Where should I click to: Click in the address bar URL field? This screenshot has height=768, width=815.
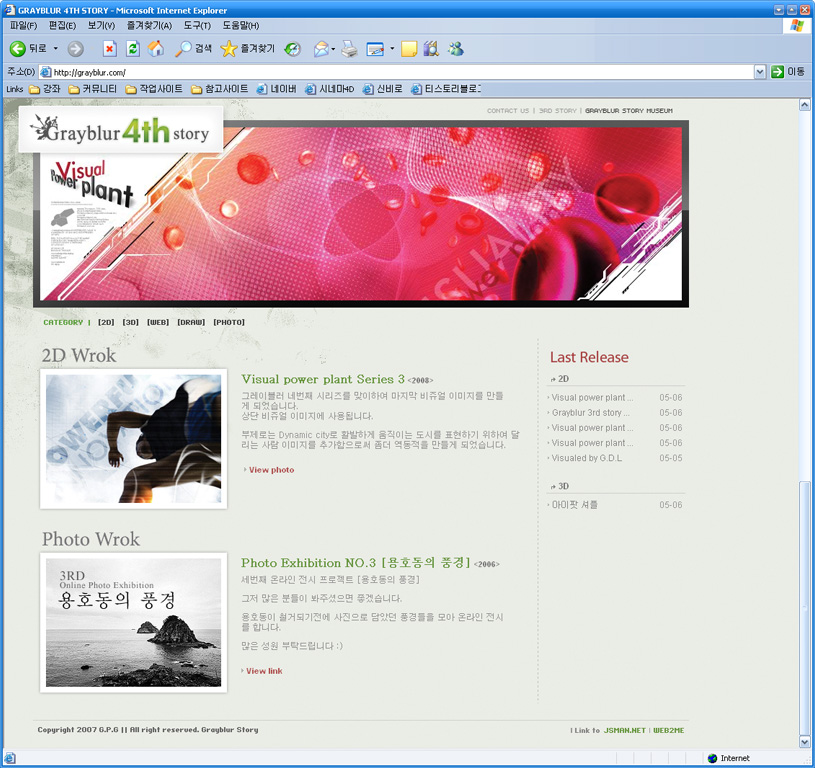point(400,72)
